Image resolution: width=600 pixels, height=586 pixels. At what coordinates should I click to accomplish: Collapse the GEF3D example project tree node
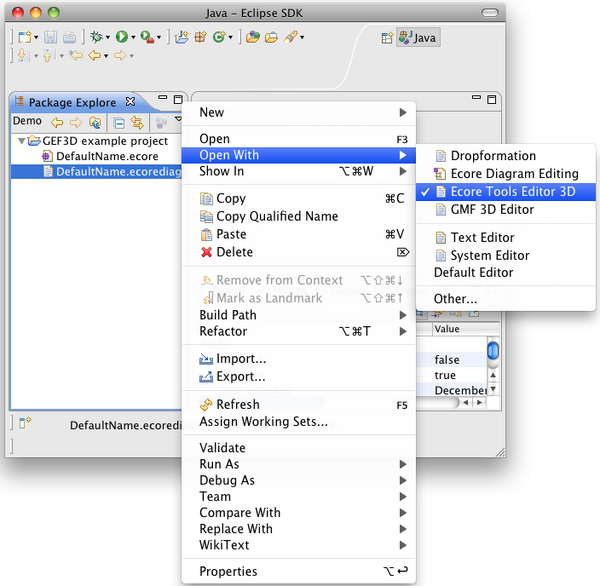(22, 141)
